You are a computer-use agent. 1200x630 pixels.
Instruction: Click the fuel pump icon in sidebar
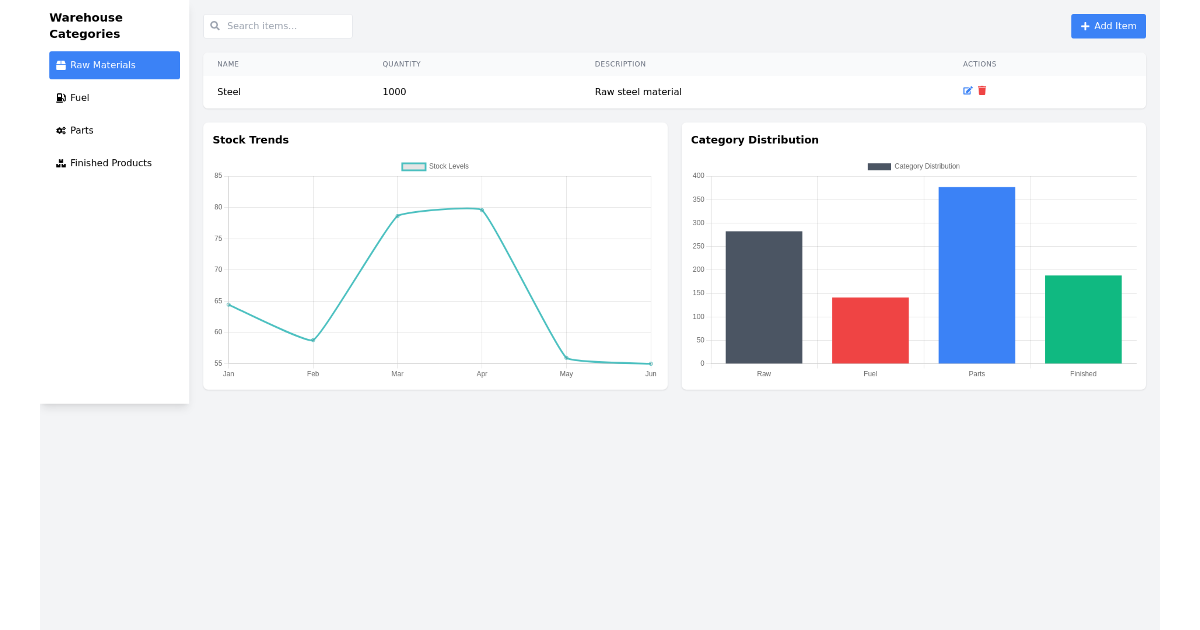(59, 97)
